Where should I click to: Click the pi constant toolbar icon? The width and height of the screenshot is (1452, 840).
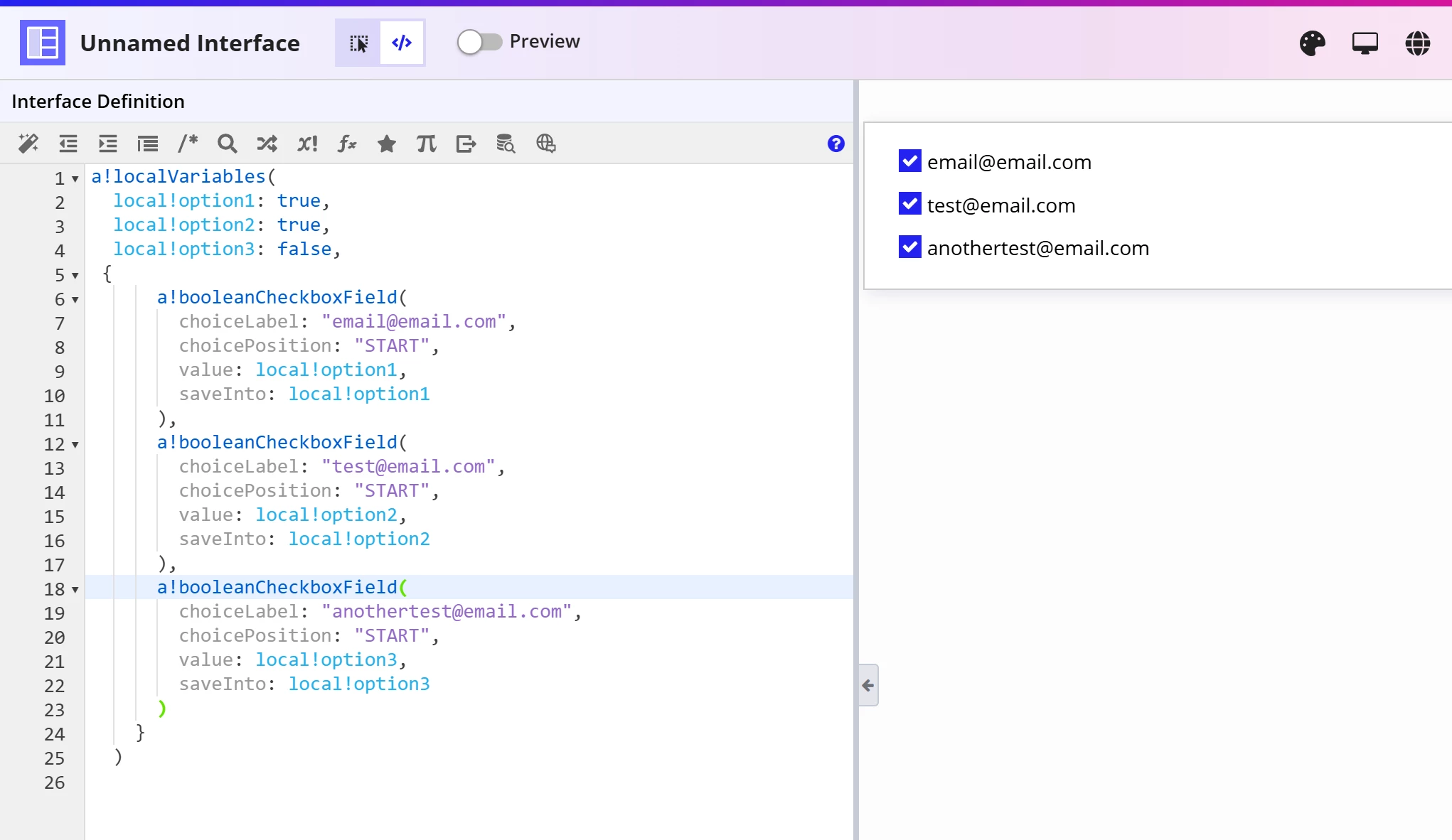tap(427, 144)
